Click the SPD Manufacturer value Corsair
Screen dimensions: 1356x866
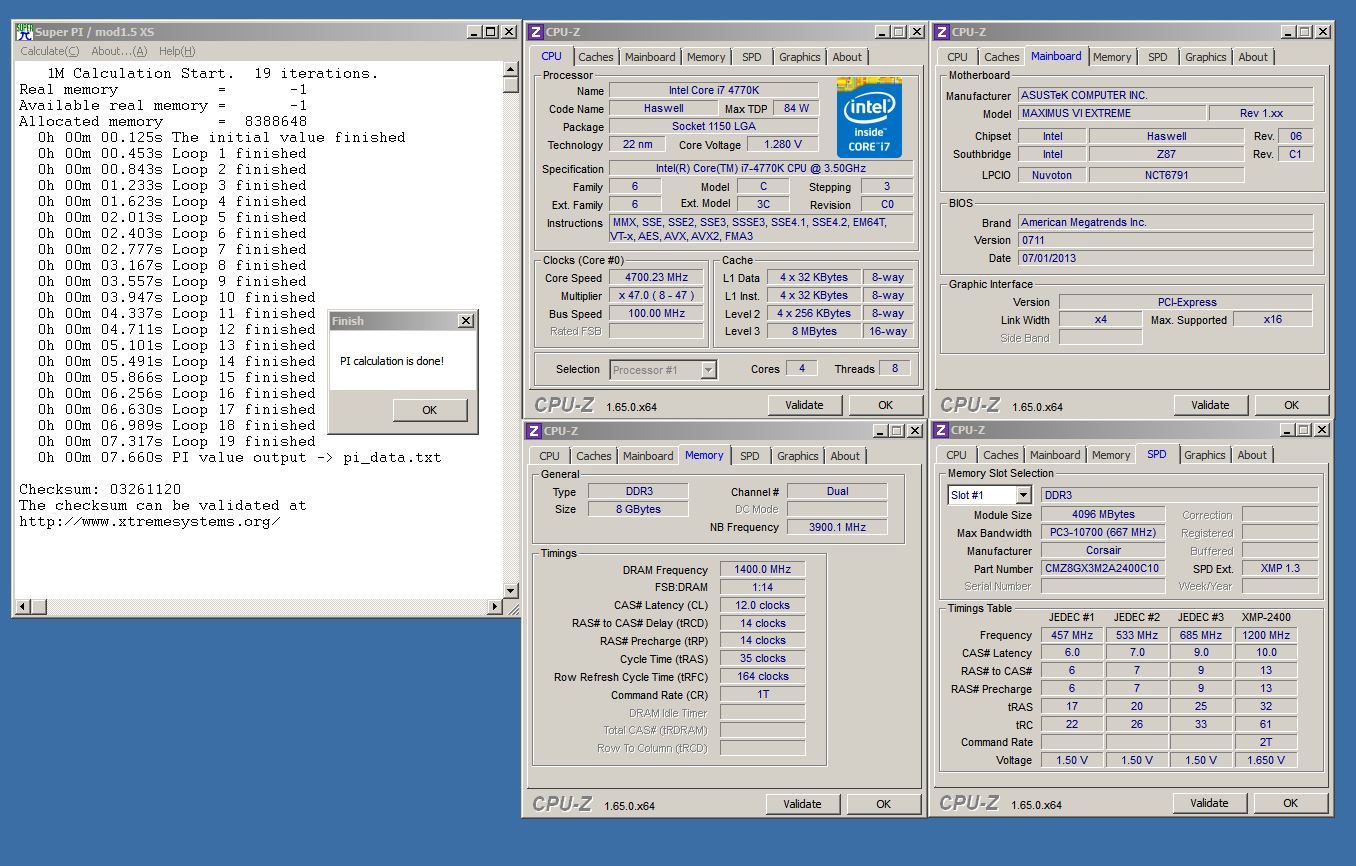click(1102, 551)
